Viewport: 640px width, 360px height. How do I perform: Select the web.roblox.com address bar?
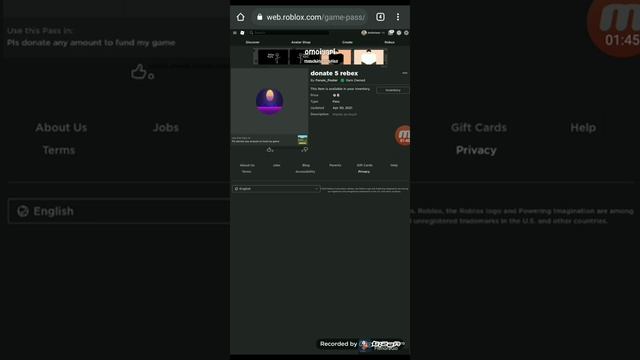310,17
